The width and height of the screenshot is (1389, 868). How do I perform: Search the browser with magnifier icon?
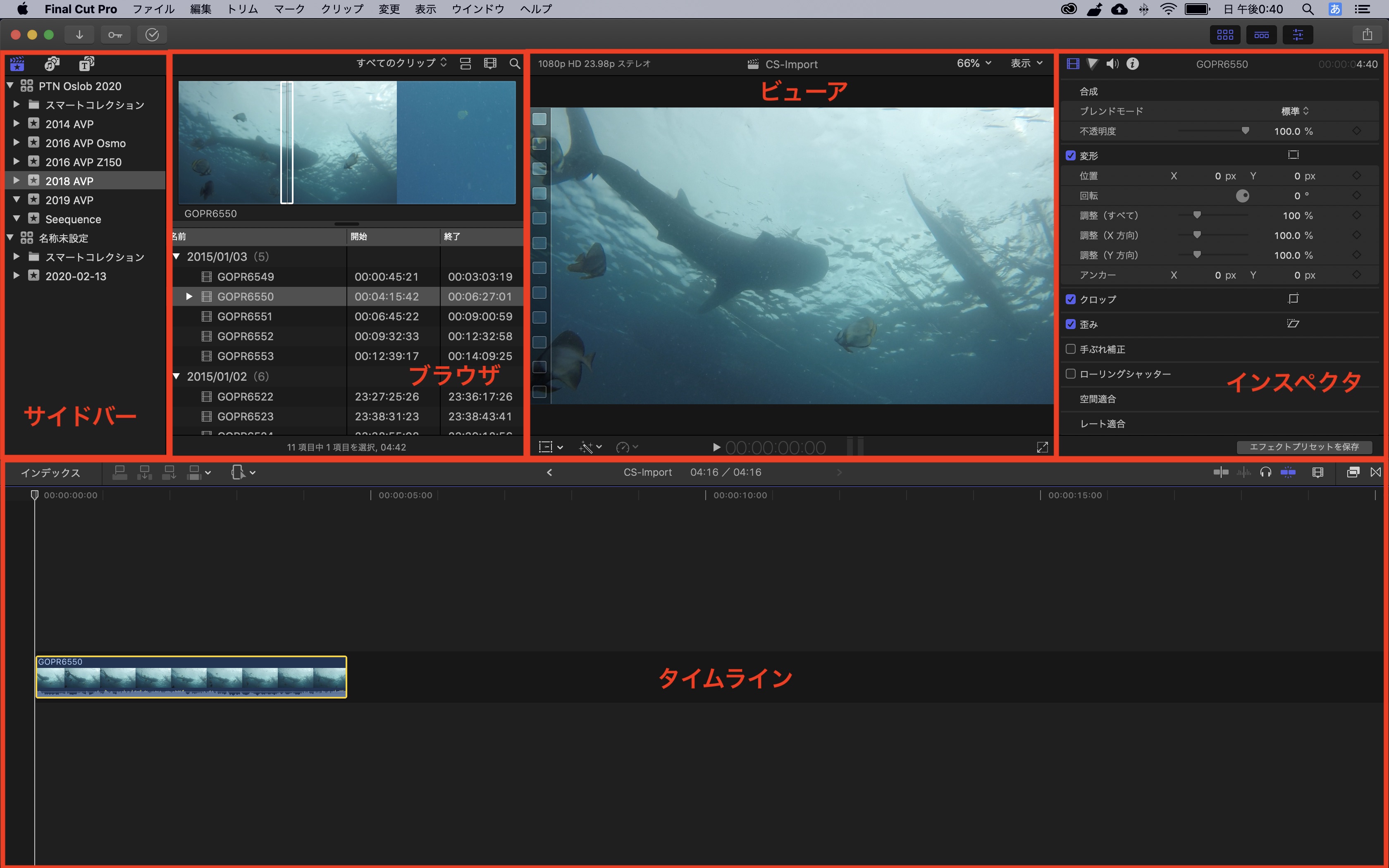coord(515,64)
